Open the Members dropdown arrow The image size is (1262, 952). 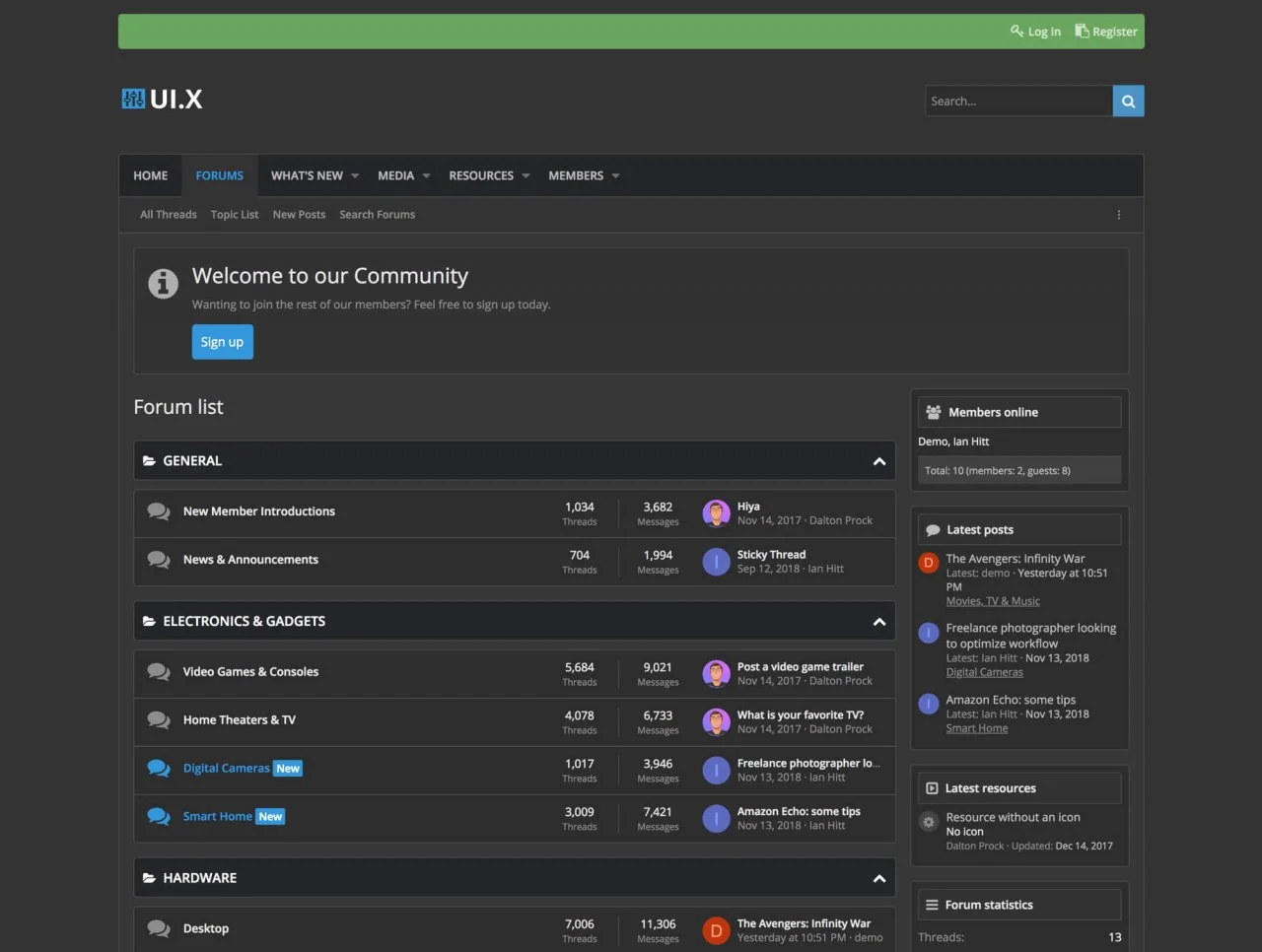(615, 176)
